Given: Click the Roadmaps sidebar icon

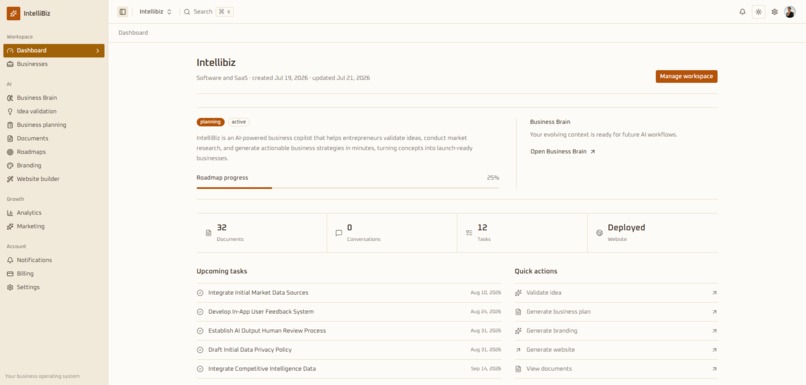Looking at the screenshot, I should pos(10,152).
